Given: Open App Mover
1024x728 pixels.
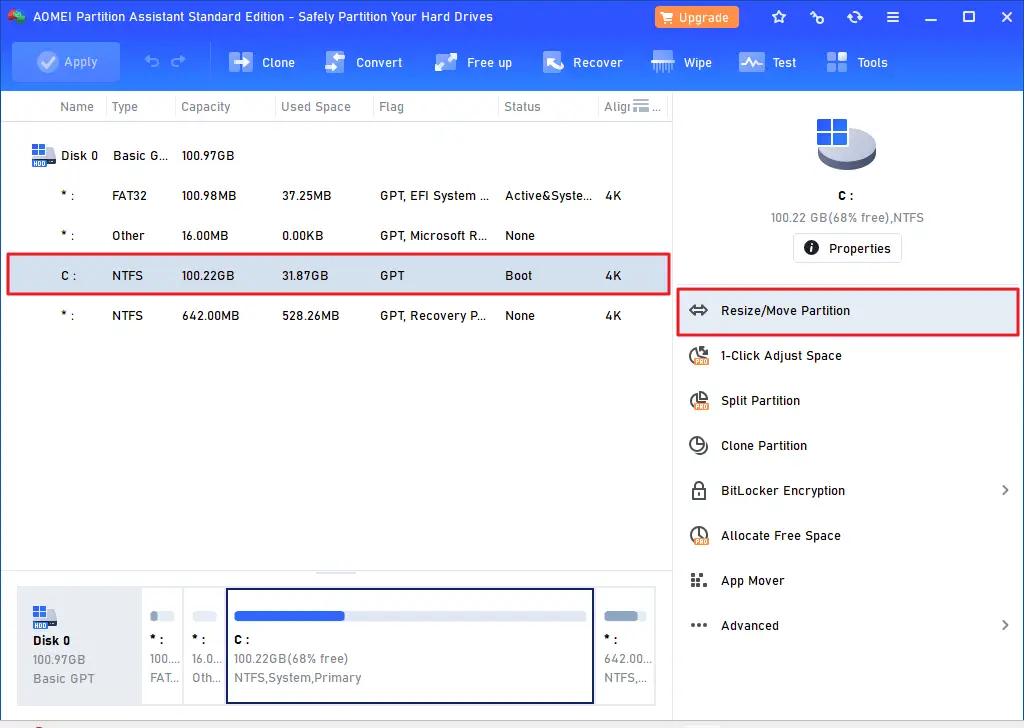Looking at the screenshot, I should coord(848,580).
